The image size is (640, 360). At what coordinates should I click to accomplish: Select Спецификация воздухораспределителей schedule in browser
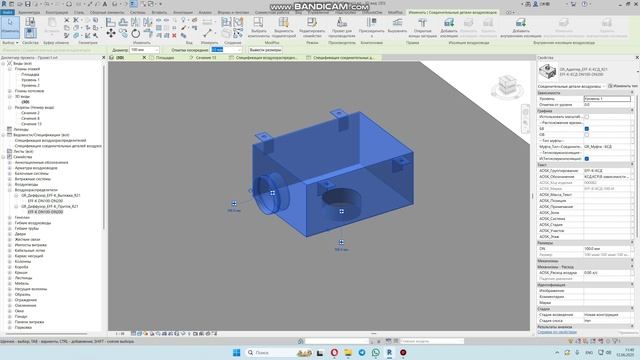(x=51, y=140)
